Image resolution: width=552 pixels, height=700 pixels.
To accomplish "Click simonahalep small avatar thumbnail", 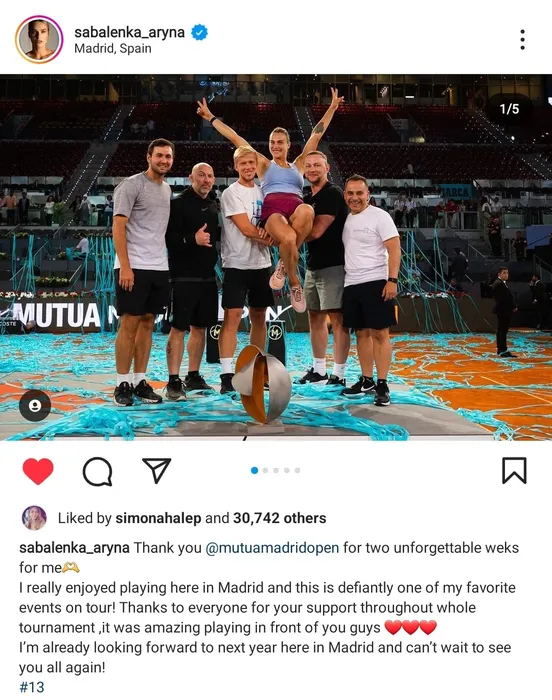I will (x=34, y=518).
